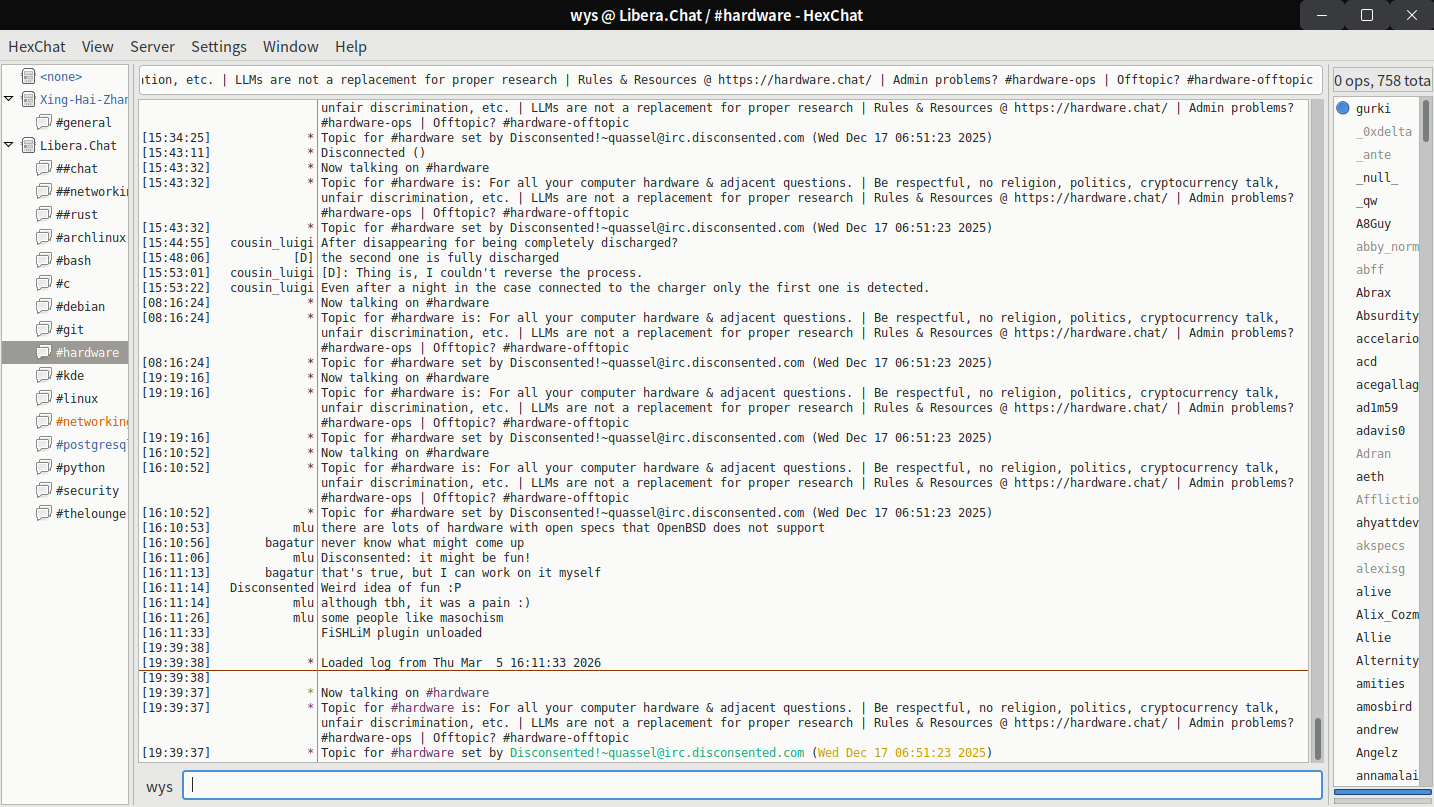Open the Settings menu
The image size is (1434, 807).
click(219, 46)
